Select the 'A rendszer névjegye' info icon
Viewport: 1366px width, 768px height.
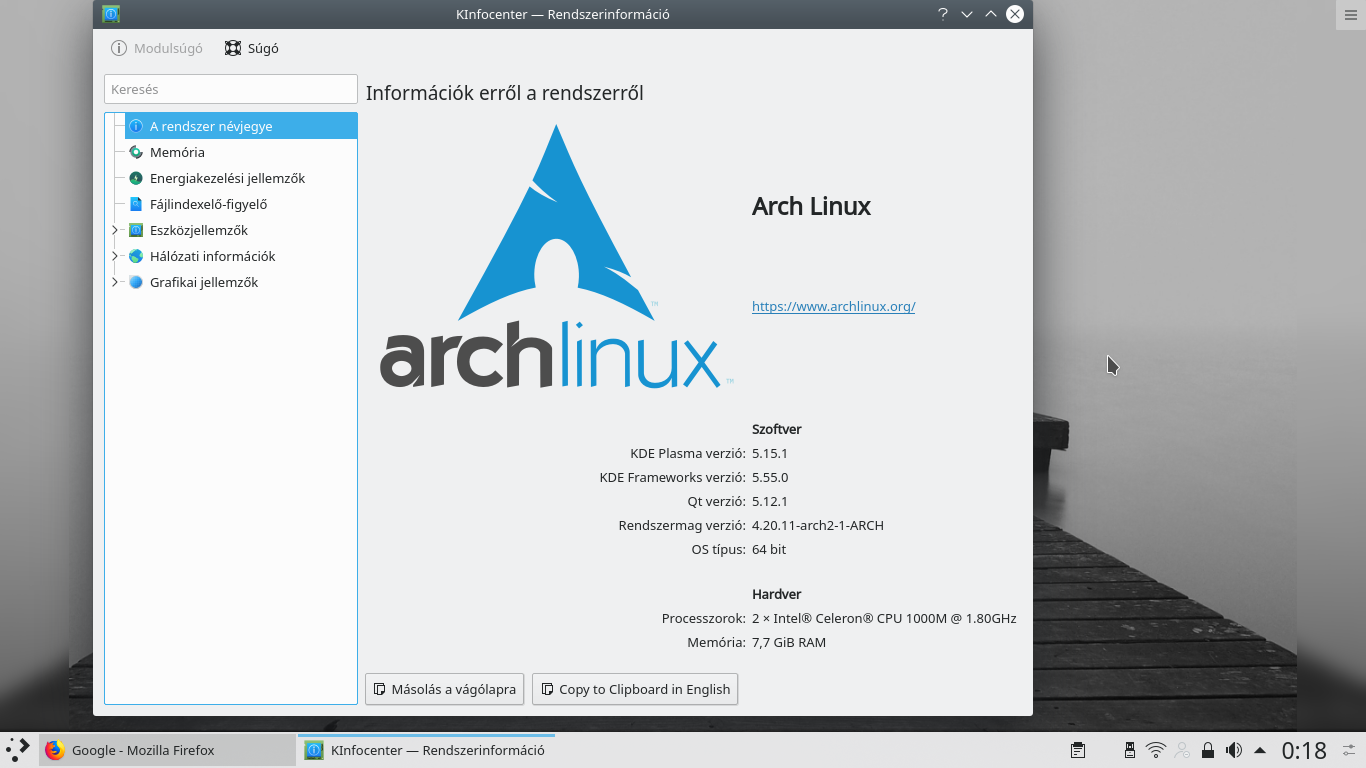136,126
